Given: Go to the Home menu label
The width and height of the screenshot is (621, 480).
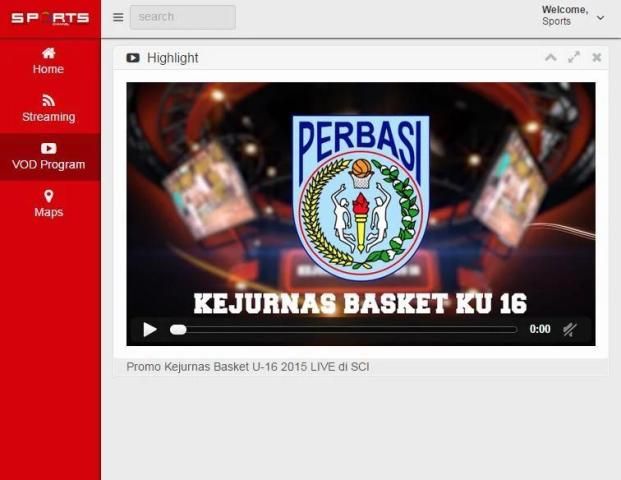Looking at the screenshot, I should [x=48, y=70].
